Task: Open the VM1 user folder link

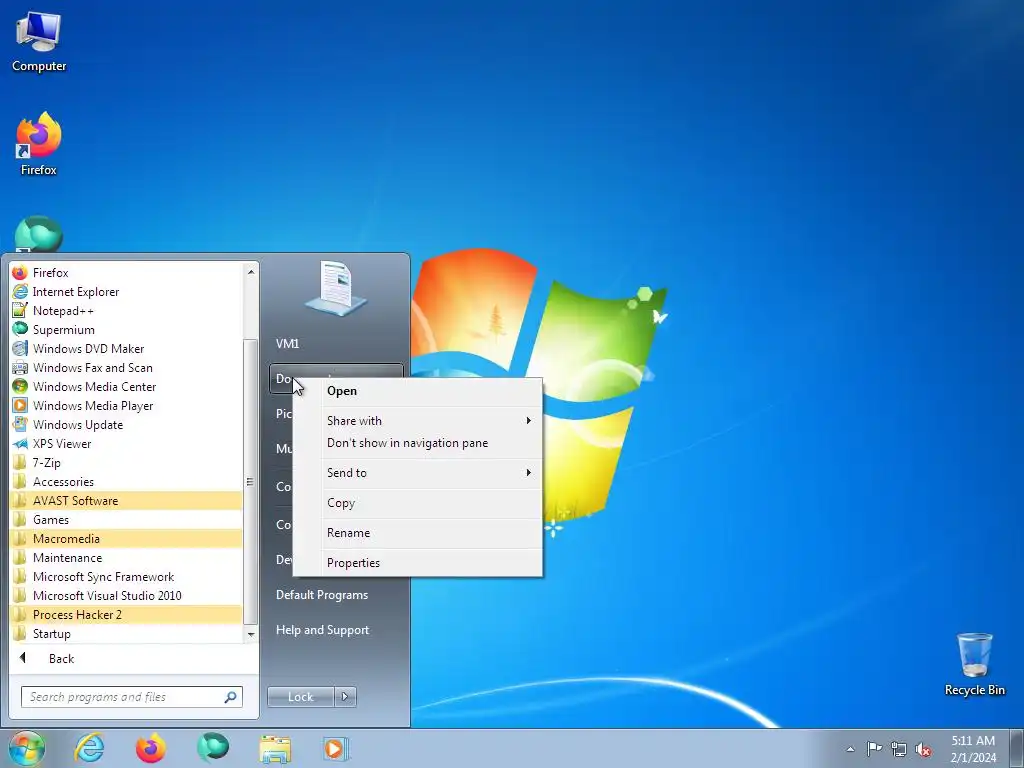Action: tap(336, 344)
